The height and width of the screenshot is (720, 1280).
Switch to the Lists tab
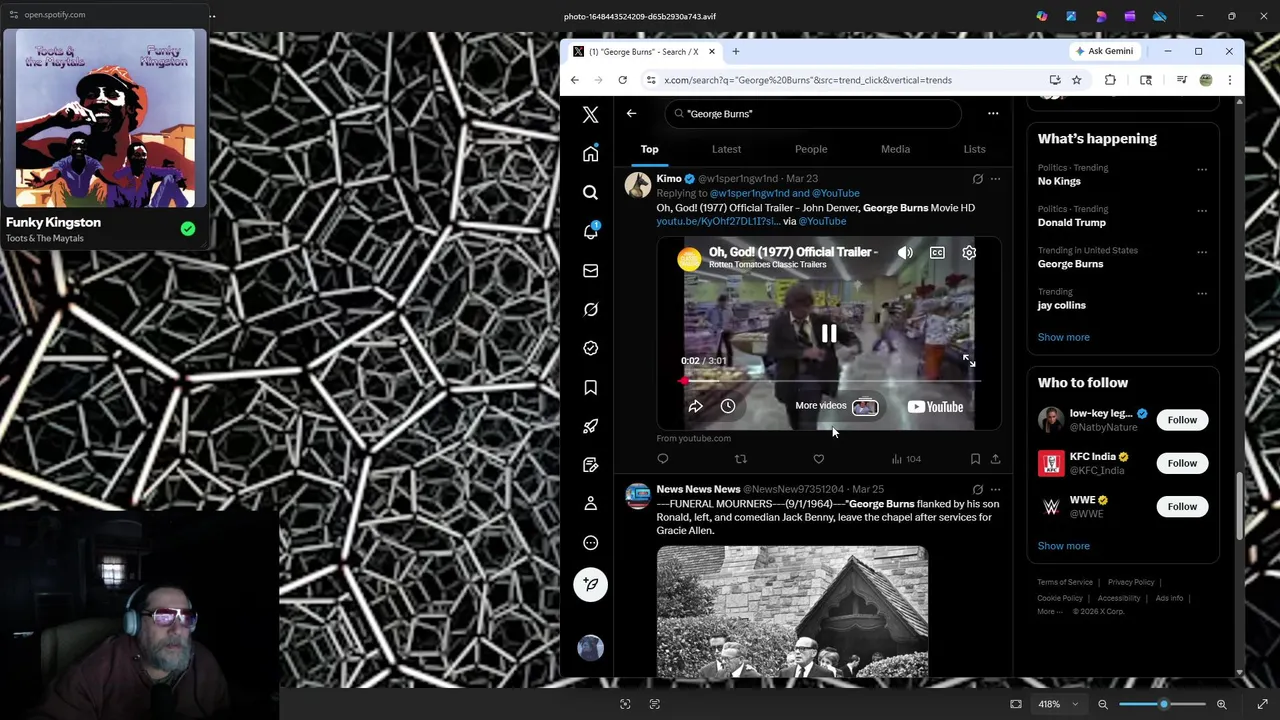coord(974,149)
